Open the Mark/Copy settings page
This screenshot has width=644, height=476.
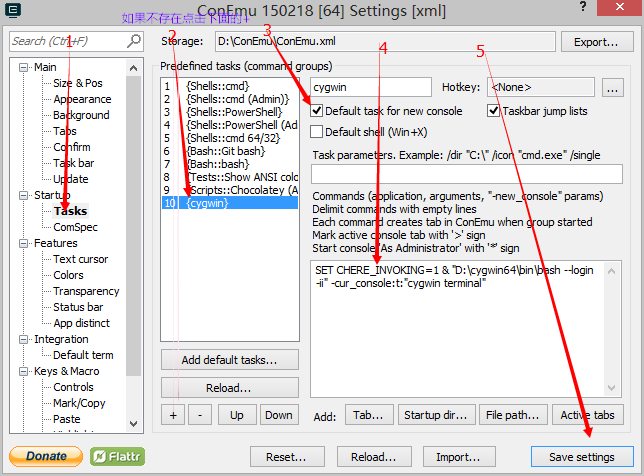pyautogui.click(x=79, y=404)
